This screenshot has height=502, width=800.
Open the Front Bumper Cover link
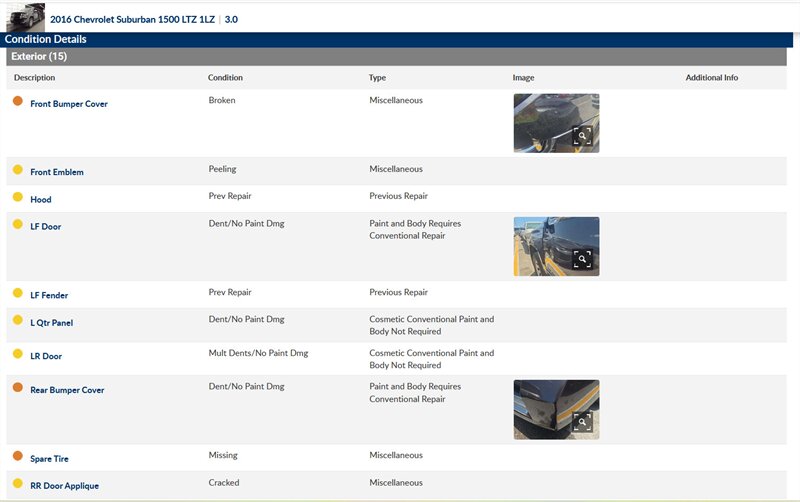pyautogui.click(x=69, y=104)
